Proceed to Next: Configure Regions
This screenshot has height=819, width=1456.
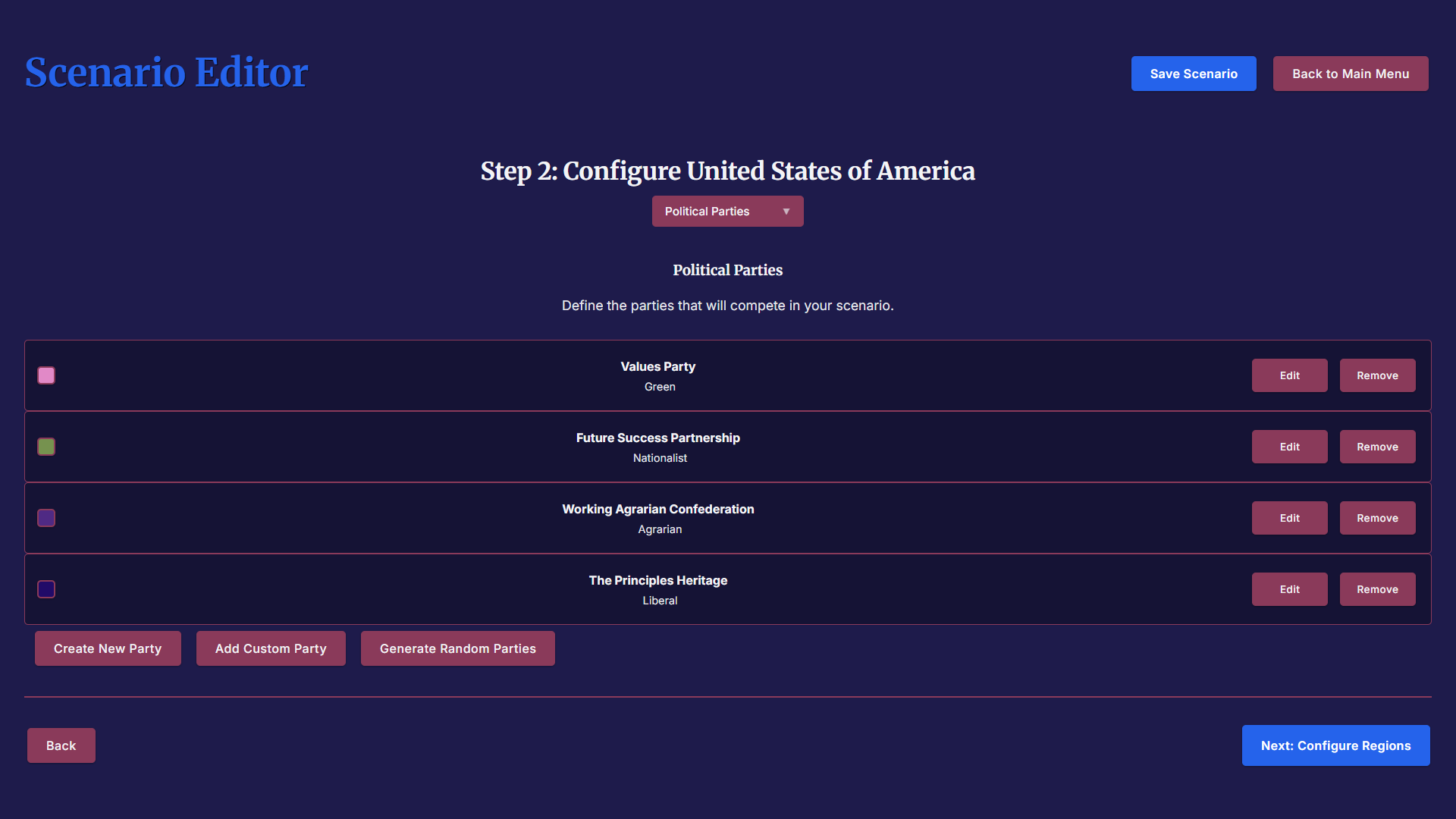coord(1335,745)
